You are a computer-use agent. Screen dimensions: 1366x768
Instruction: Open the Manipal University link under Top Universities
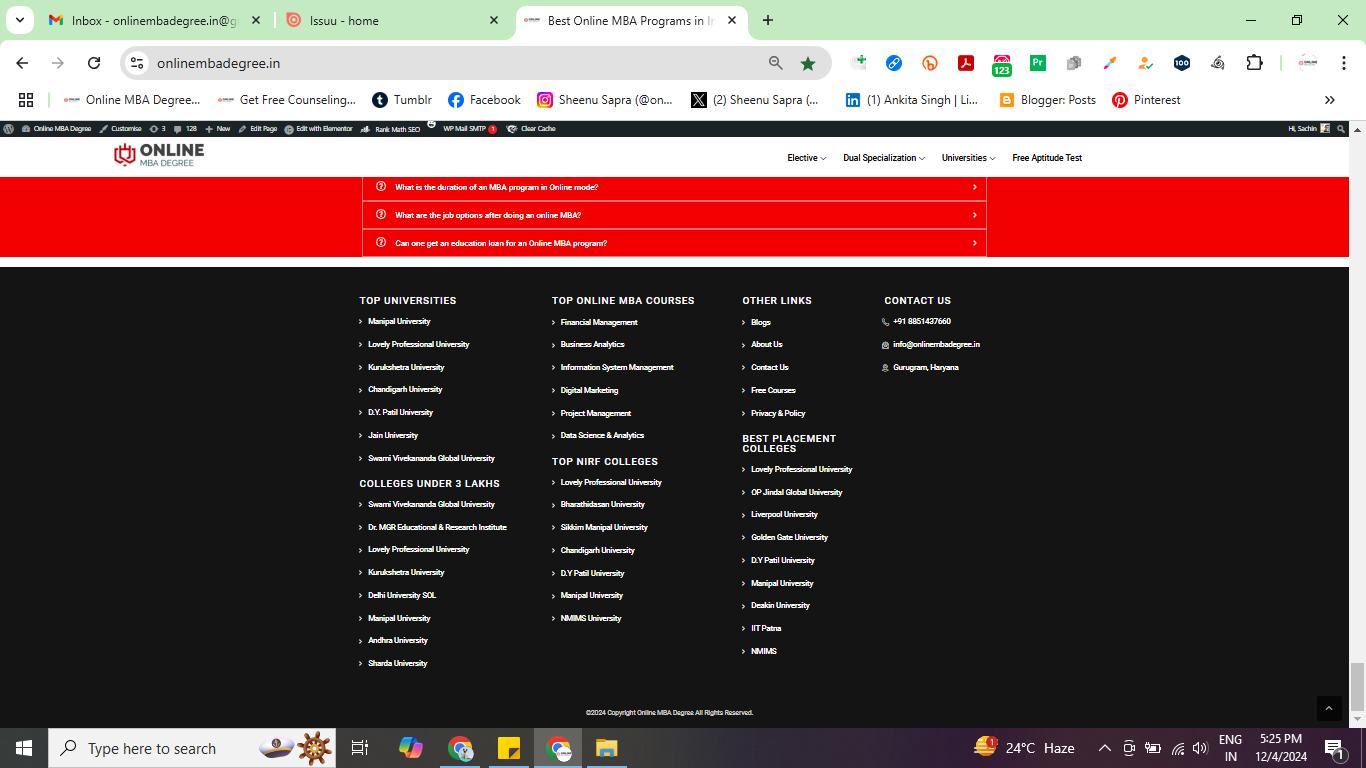pos(399,321)
